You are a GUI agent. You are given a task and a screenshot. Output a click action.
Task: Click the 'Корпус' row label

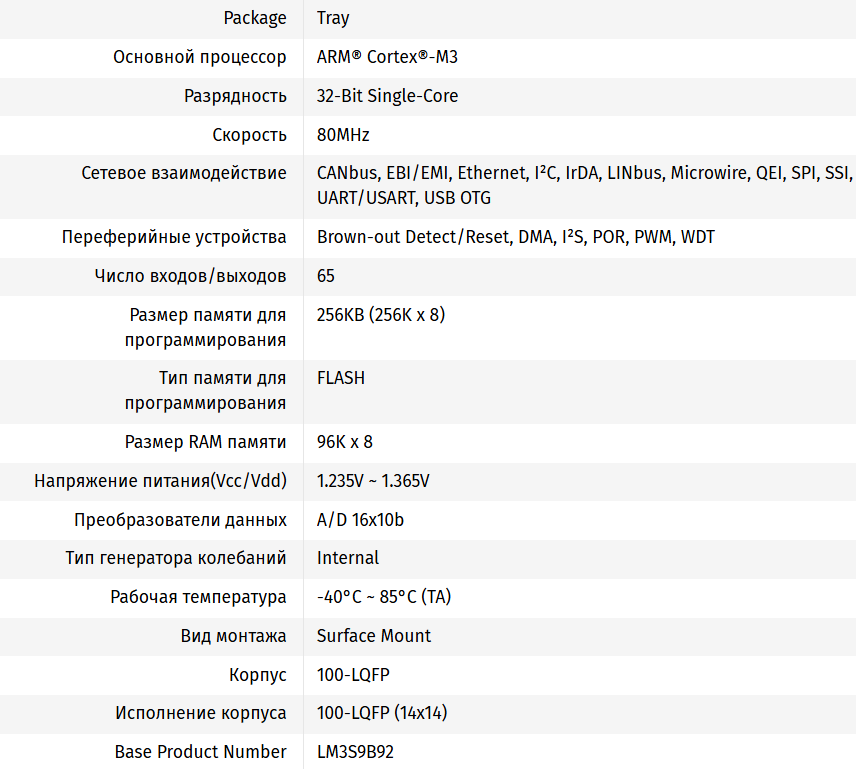click(x=258, y=675)
